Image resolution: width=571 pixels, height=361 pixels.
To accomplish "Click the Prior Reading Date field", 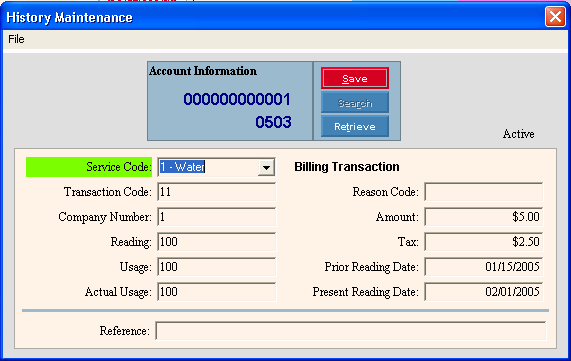I will [484, 267].
